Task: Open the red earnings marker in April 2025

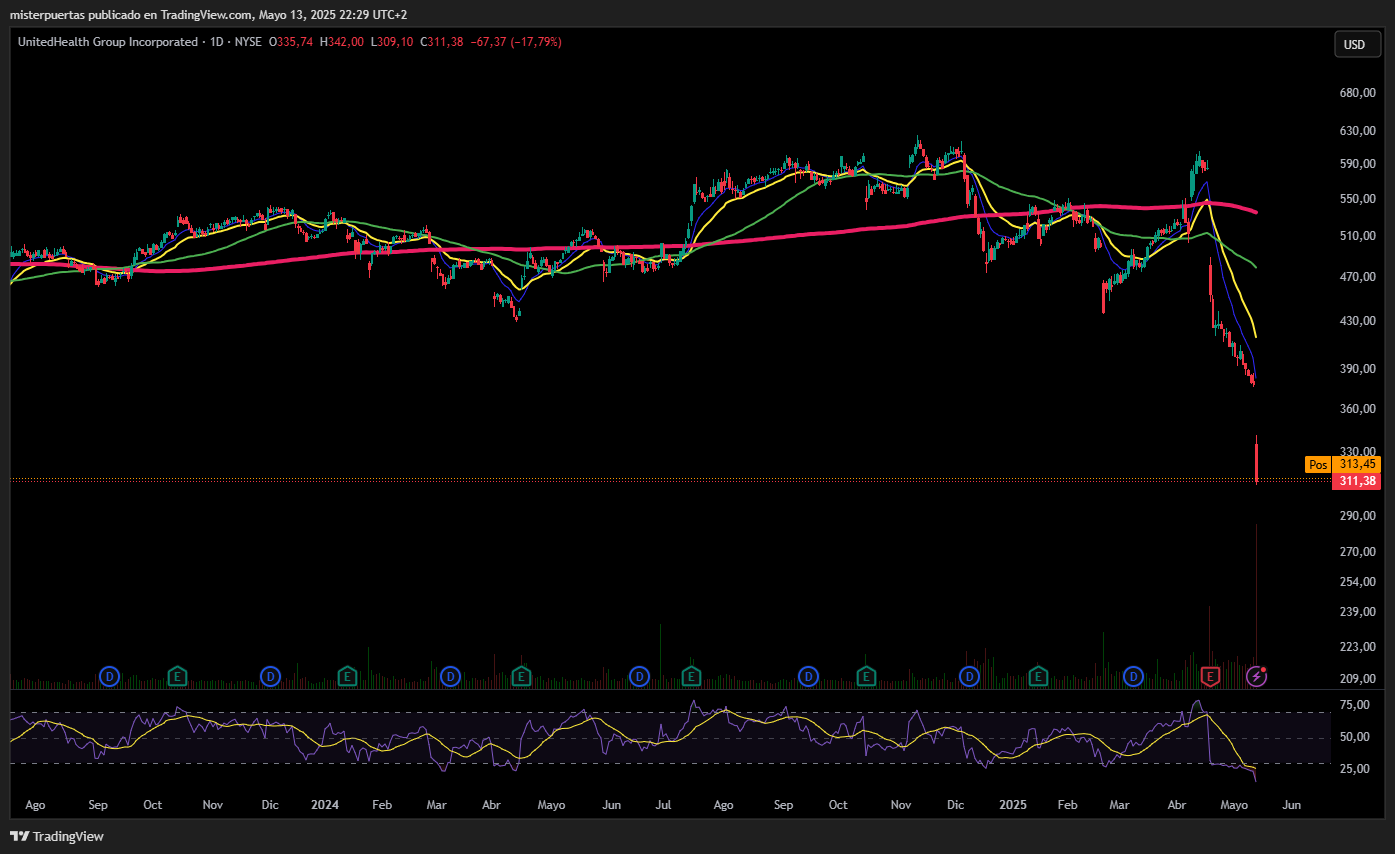Action: coord(1210,677)
